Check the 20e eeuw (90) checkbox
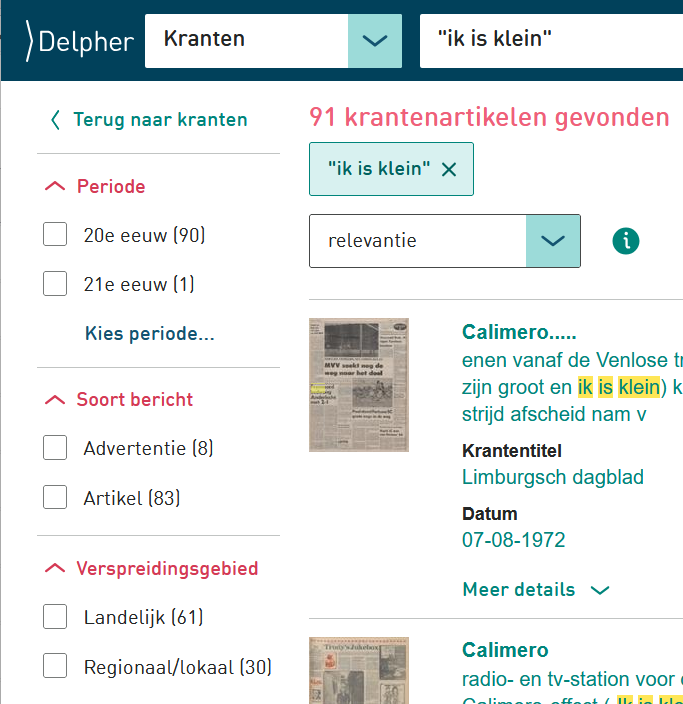This screenshot has height=704, width=683. click(55, 234)
